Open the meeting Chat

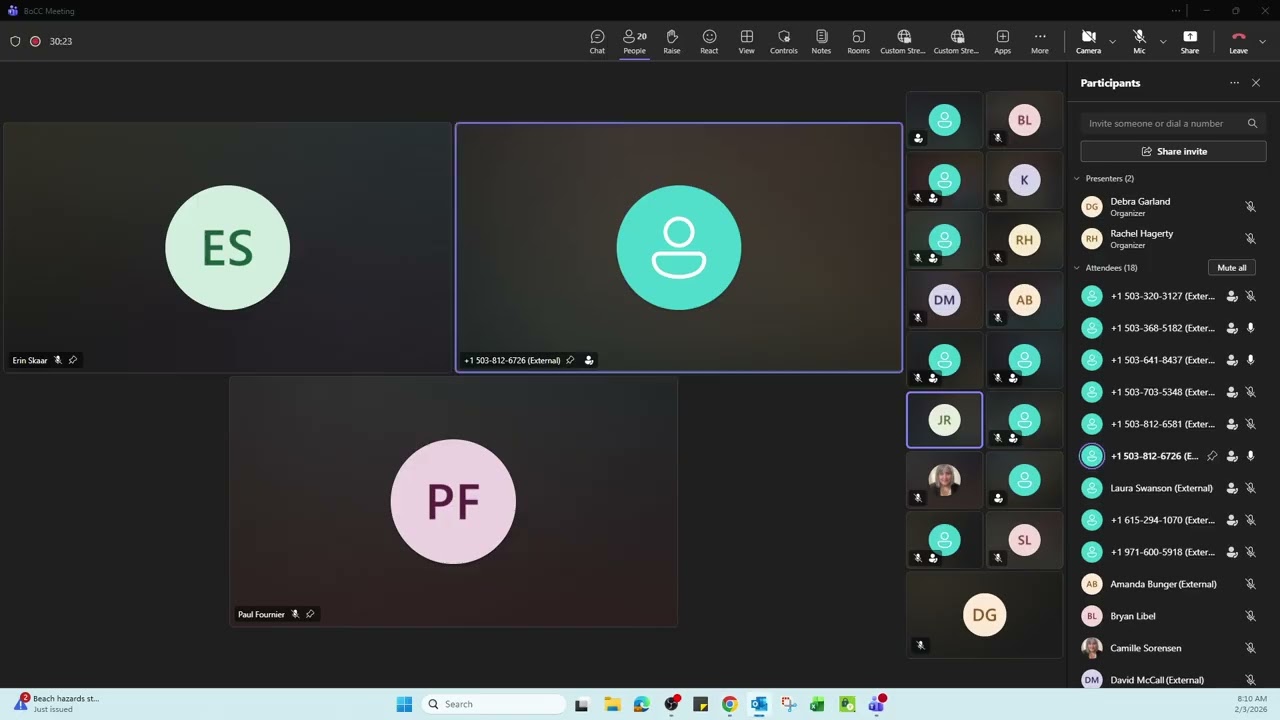coord(597,41)
